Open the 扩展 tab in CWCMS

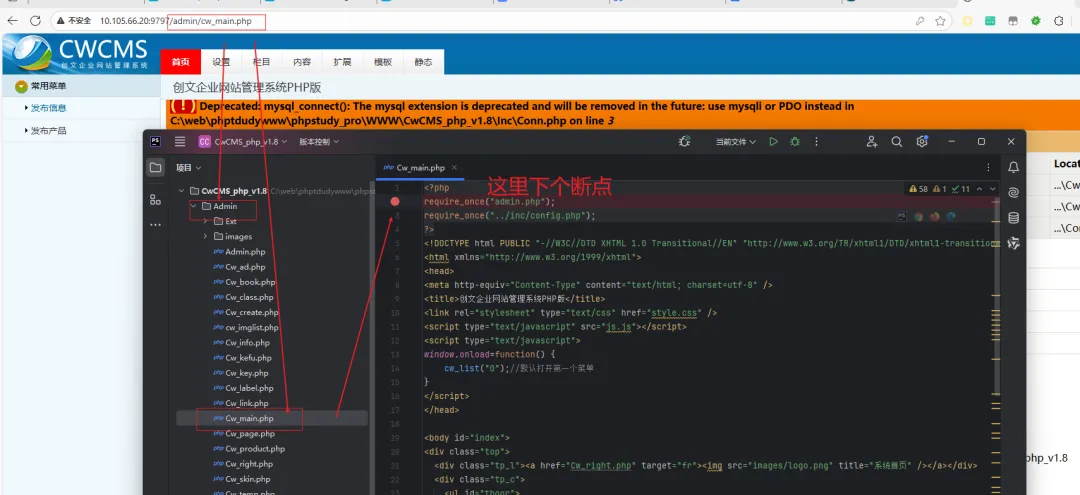[x=342, y=62]
